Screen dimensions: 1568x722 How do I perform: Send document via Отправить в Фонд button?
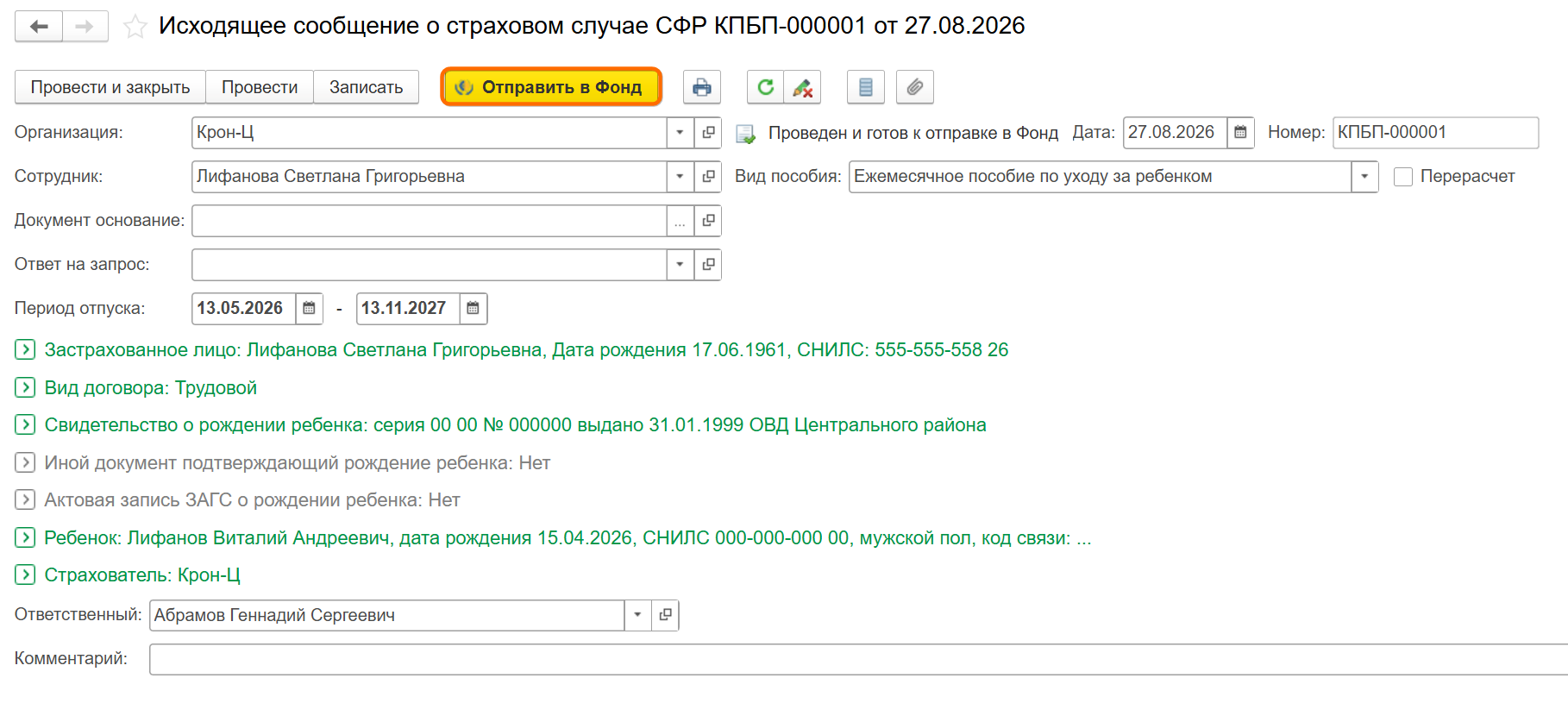(551, 87)
